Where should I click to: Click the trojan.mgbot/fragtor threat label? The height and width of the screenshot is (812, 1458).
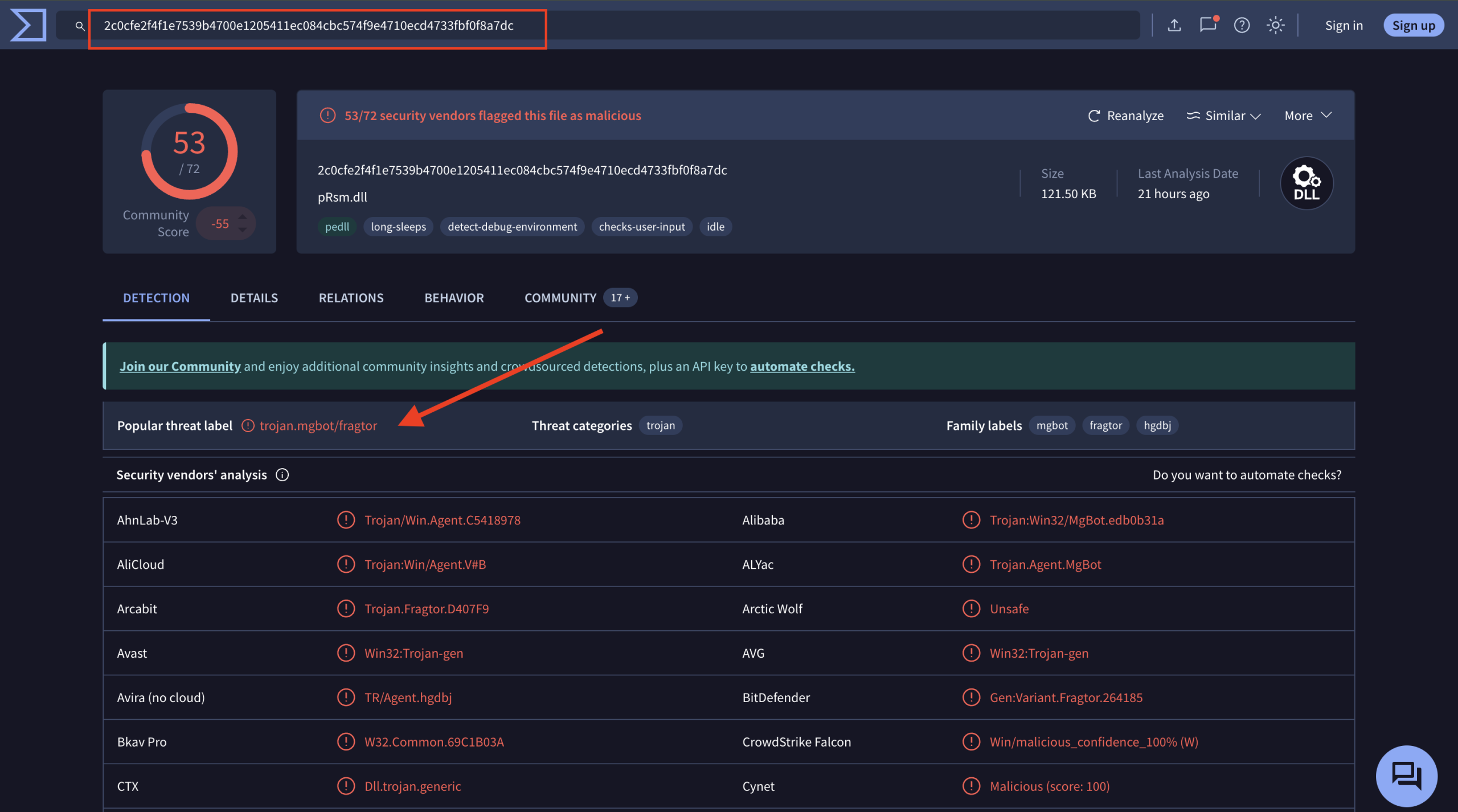tap(318, 425)
